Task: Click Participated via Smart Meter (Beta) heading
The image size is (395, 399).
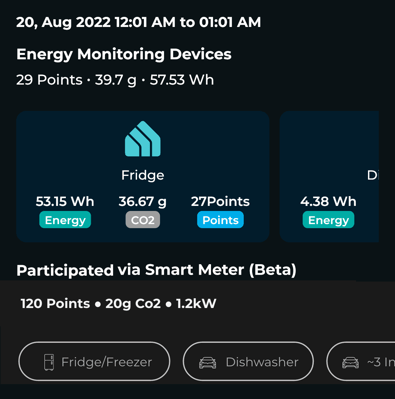Action: click(x=156, y=270)
